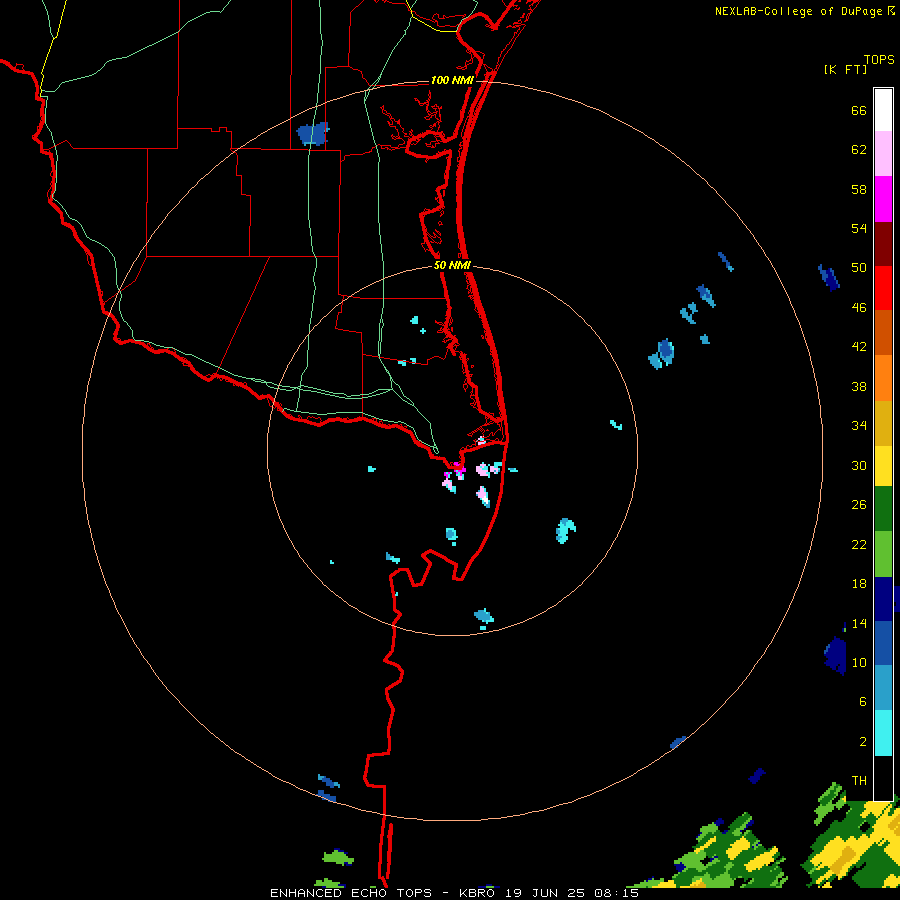Pick the bright red legend swatch
900x900 pixels.
(883, 288)
